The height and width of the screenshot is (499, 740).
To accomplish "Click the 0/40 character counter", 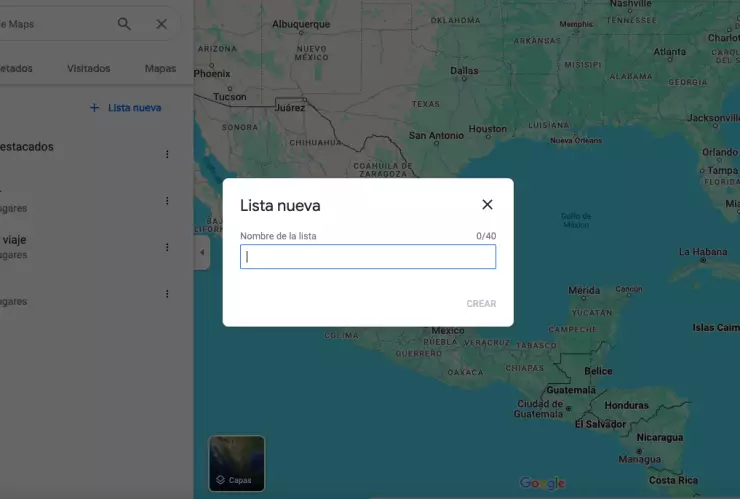I will coord(486,236).
